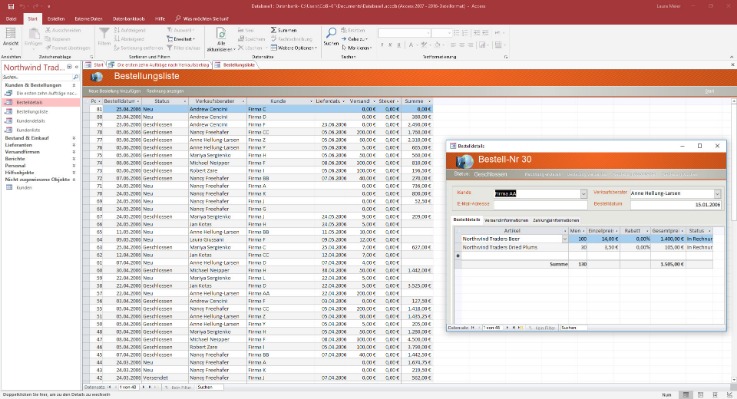Click the E-Mail-Adresse input field
Screen dimensions: 737x399
[x=541, y=204]
